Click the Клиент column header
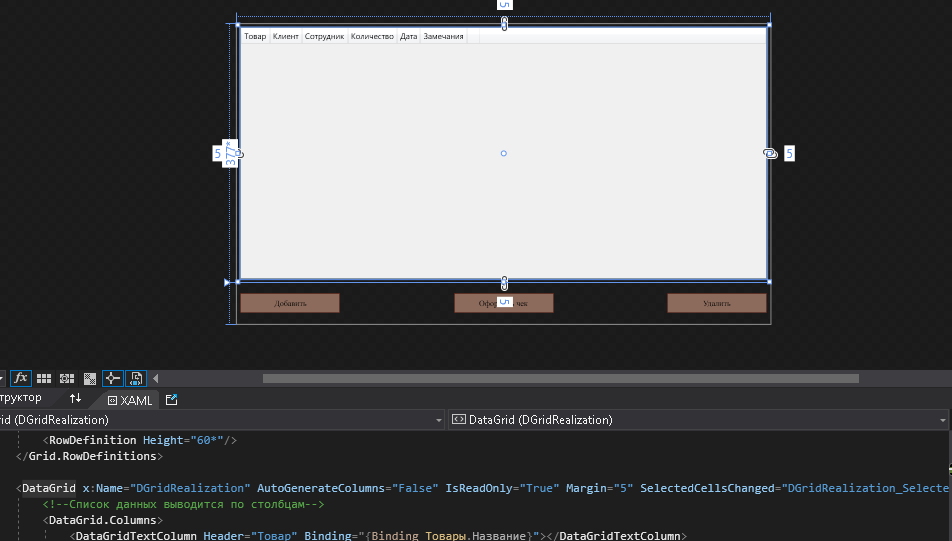Viewport: 952px width, 541px height. 285,36
